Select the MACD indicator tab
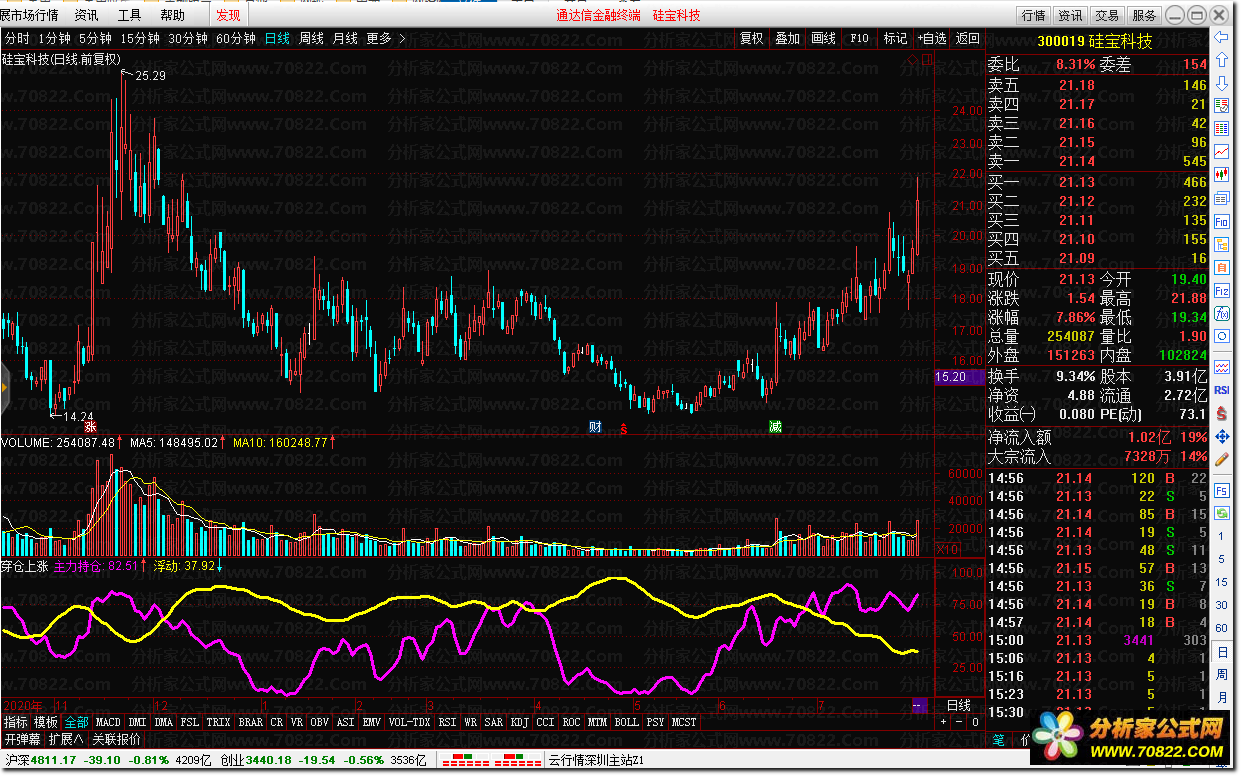 pos(108,721)
